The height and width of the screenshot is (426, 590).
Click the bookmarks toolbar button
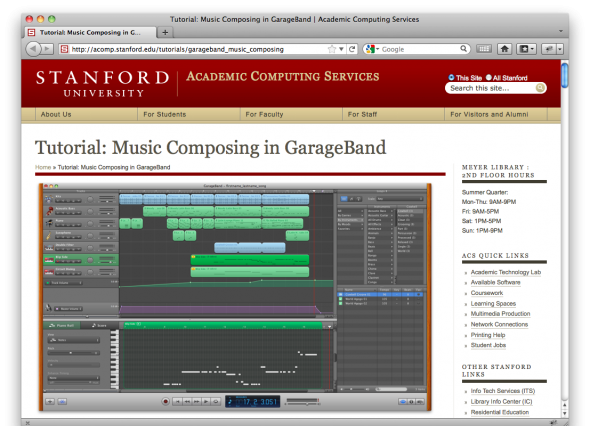(526, 49)
